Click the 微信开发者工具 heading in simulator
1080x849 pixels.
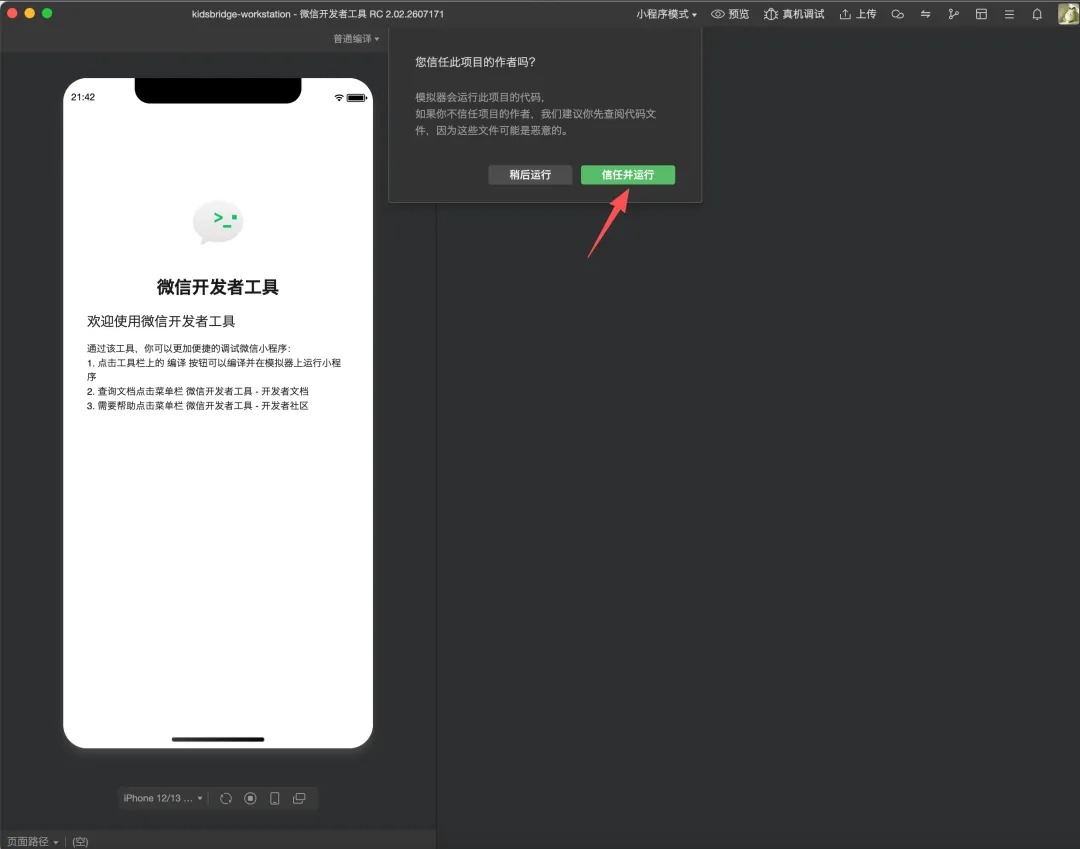[218, 287]
